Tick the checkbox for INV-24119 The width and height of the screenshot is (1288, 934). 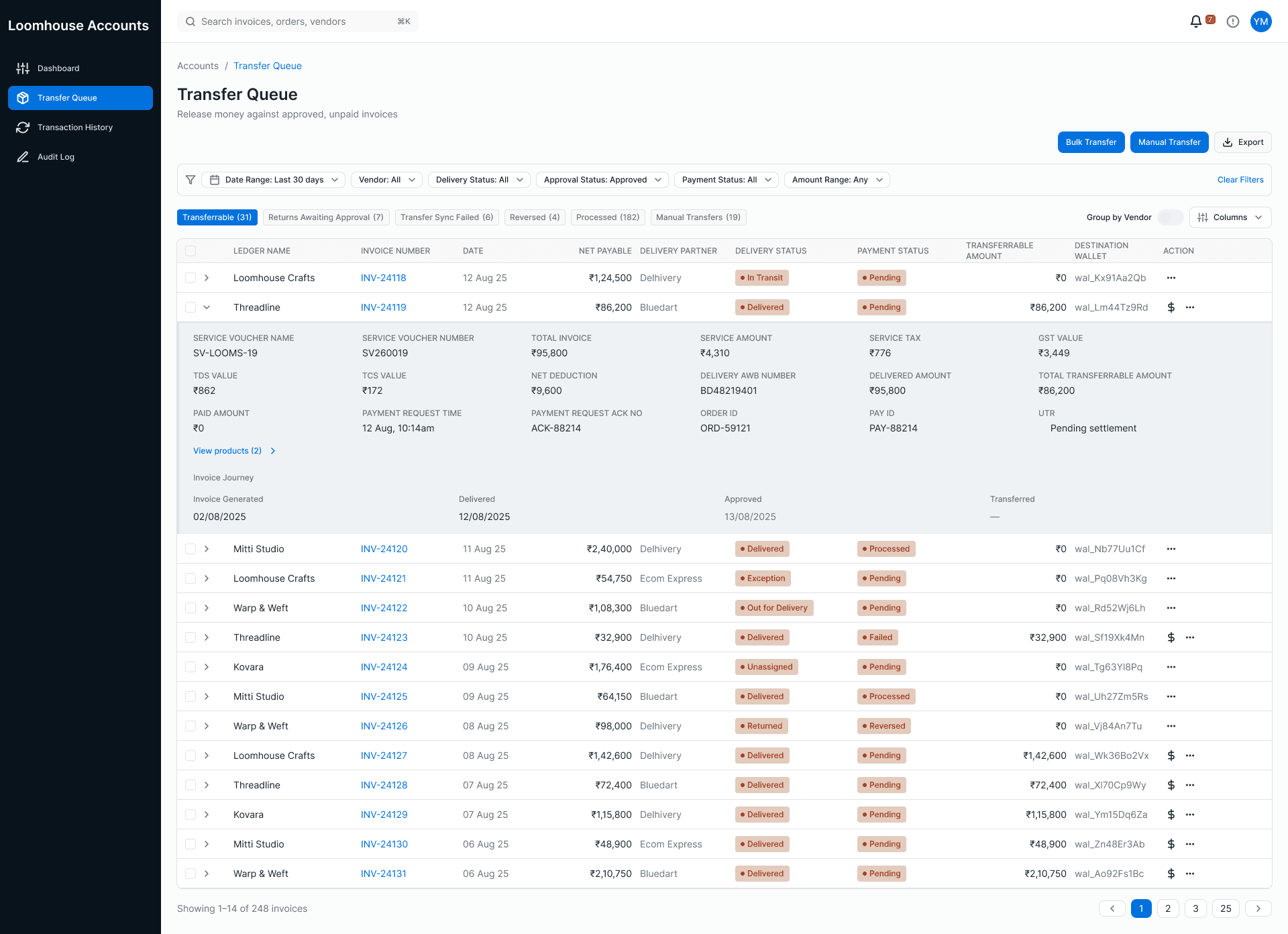(x=191, y=307)
